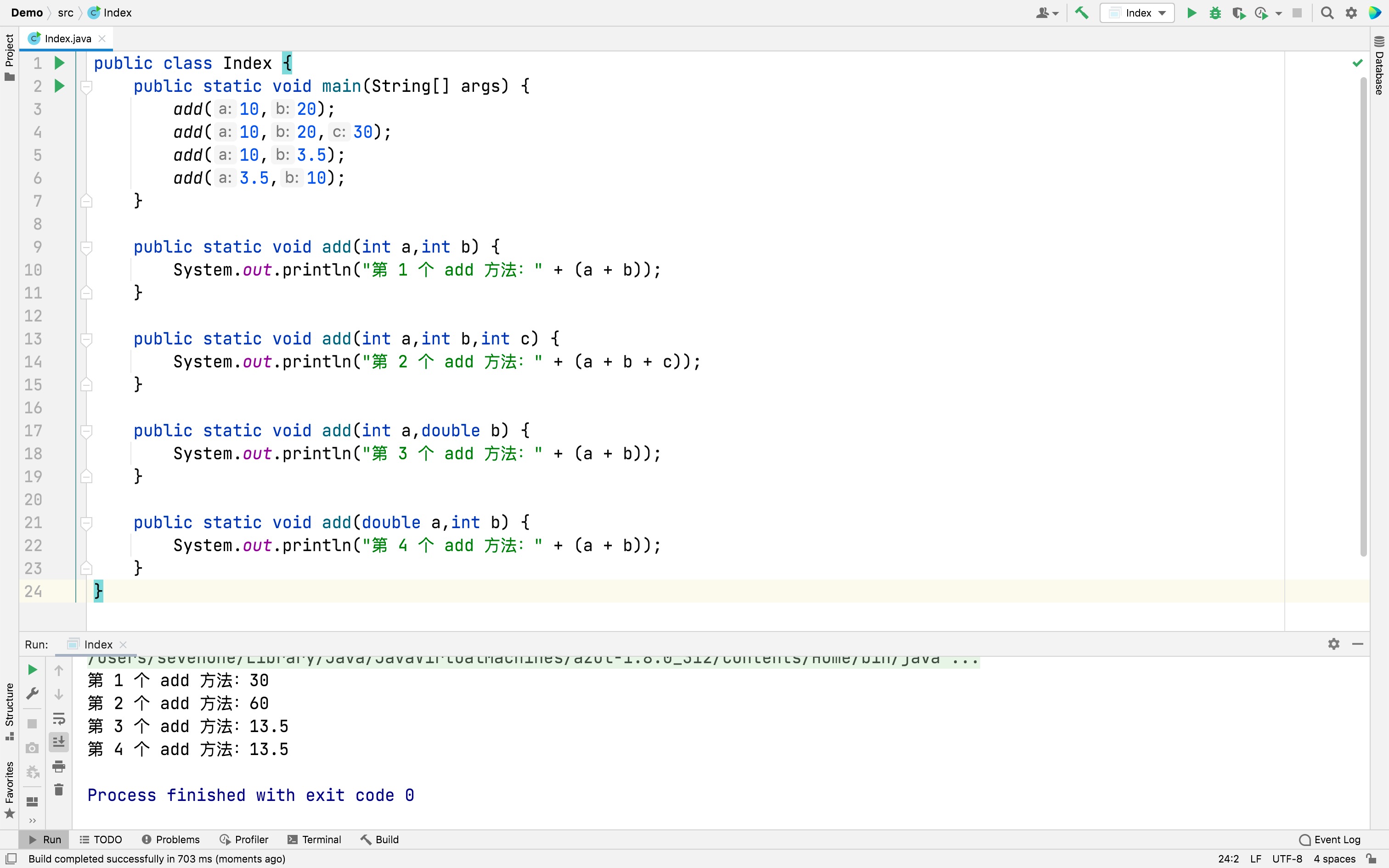
Task: Click the Debug bug icon in toolbar
Action: click(x=1215, y=13)
